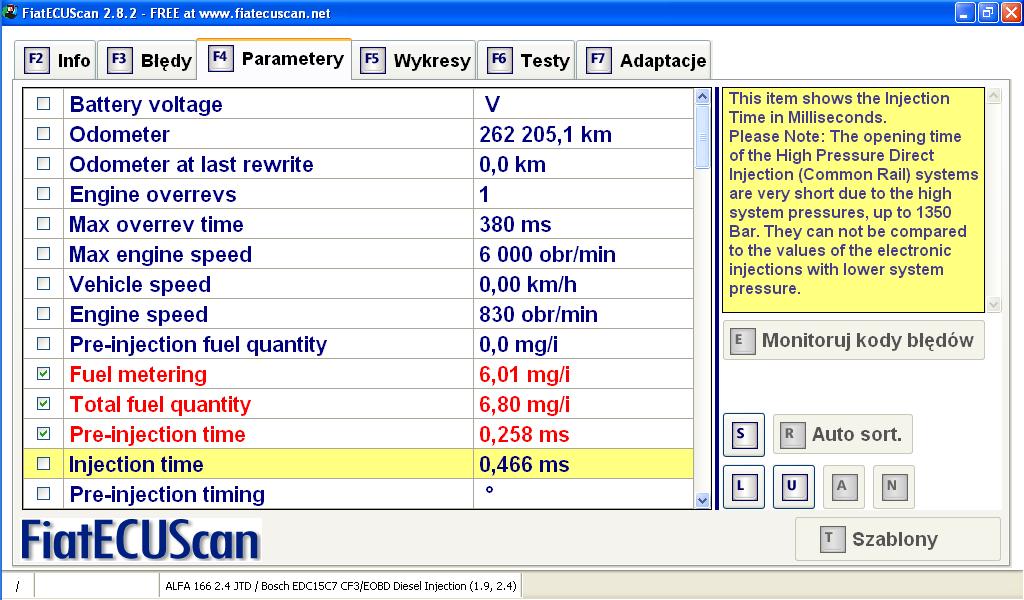Screen dimensions: 1024x600
Task: Open Szablony templates button
Action: pyautogui.click(x=897, y=539)
